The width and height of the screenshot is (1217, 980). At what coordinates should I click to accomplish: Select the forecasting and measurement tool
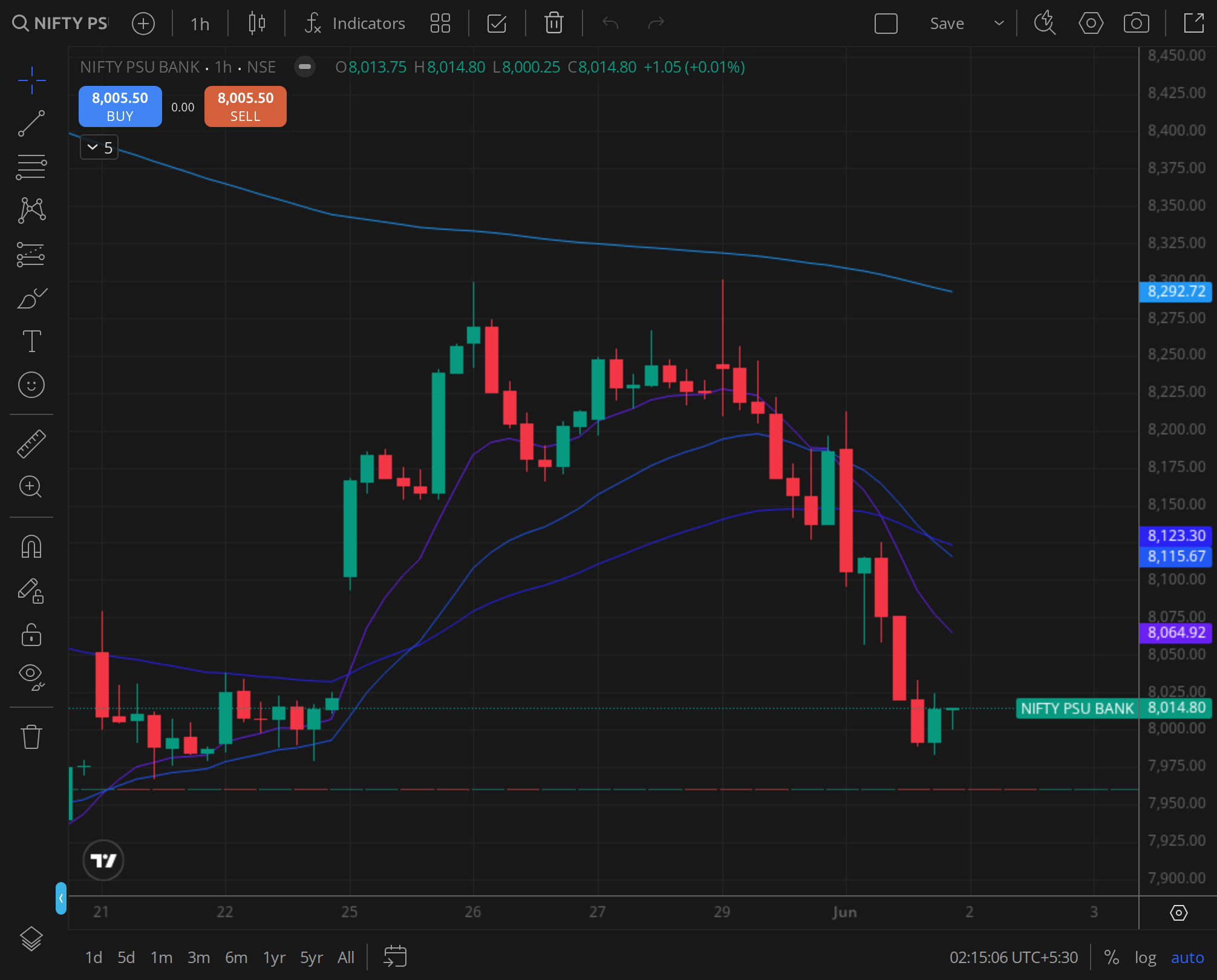tap(31, 254)
